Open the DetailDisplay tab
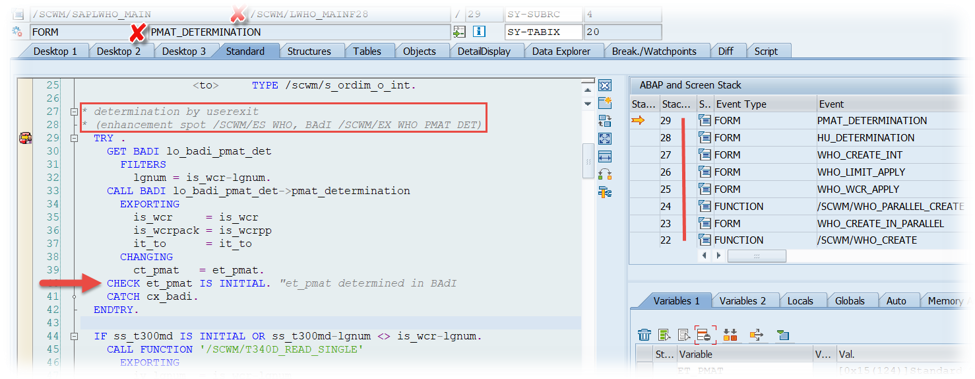Screen dimensions: 975x379 pos(484,52)
